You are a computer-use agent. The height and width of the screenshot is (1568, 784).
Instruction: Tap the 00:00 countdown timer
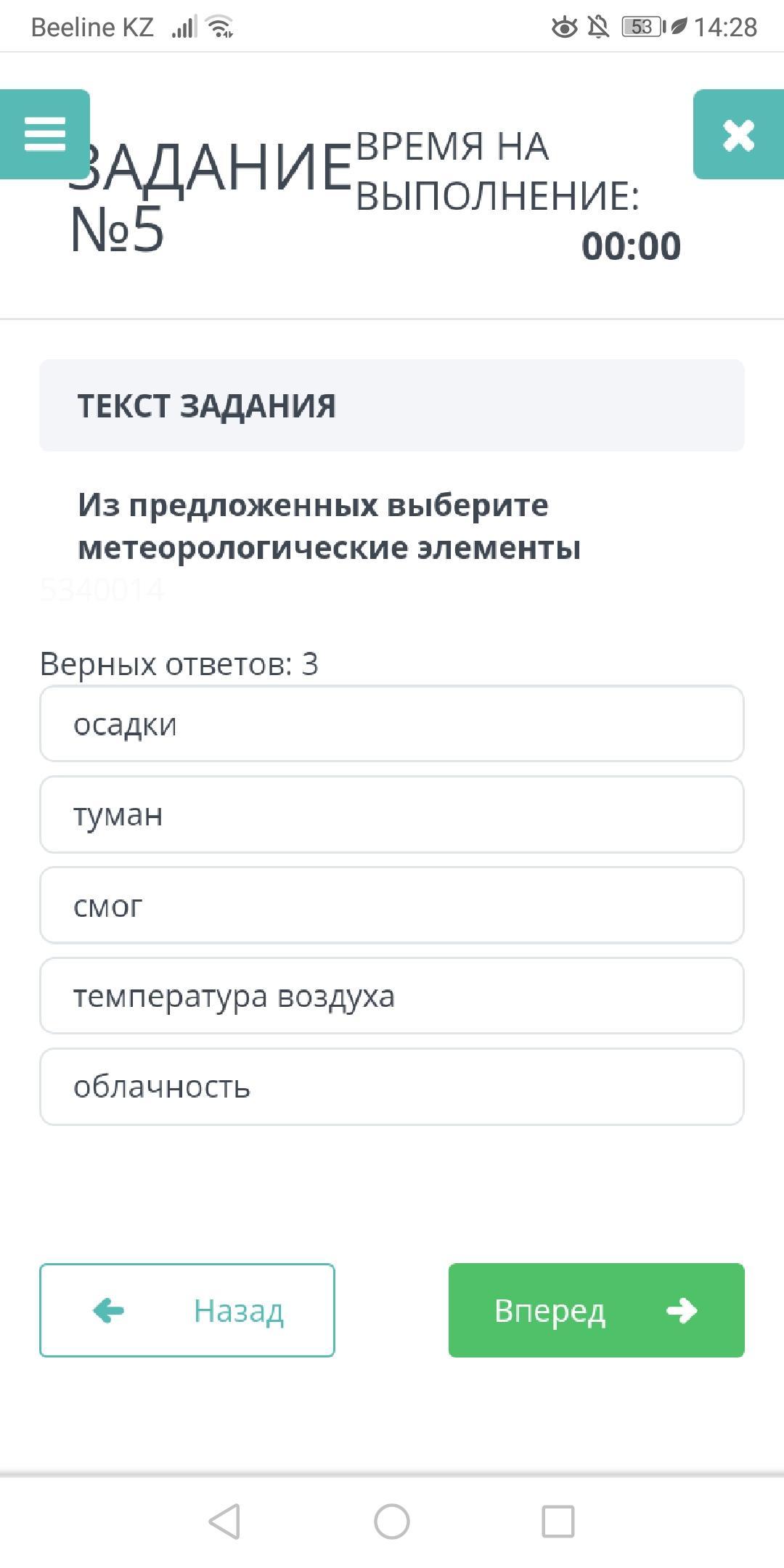[x=631, y=246]
